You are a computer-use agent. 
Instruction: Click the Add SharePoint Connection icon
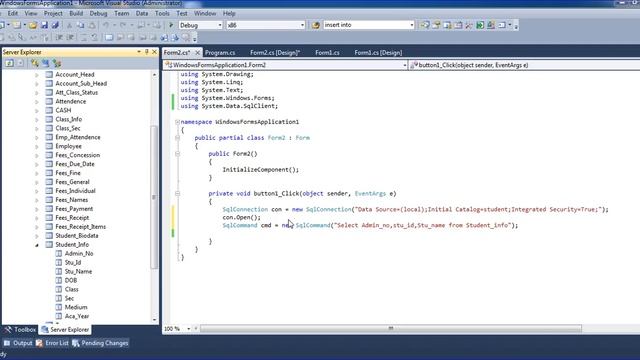click(57, 63)
